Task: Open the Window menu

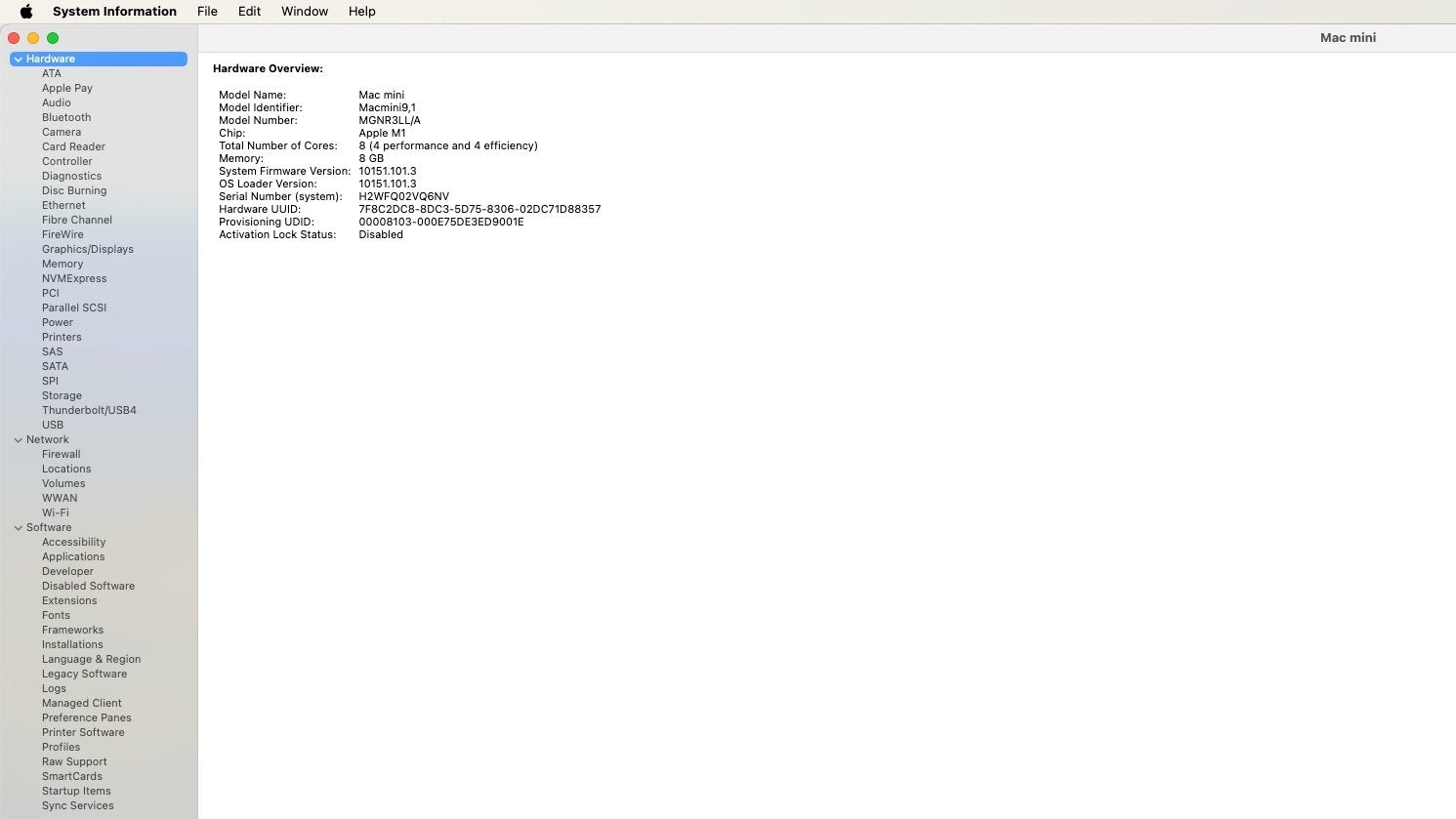Action: (305, 12)
